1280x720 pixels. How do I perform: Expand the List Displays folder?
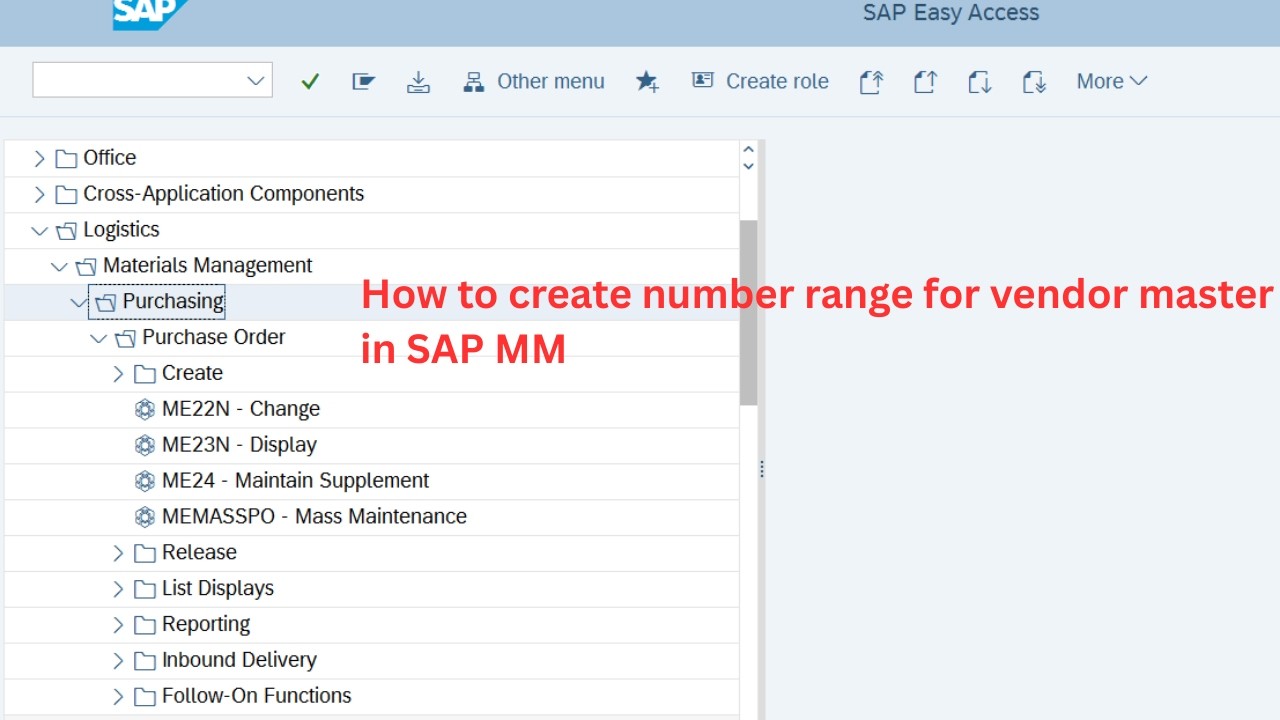pyautogui.click(x=118, y=589)
